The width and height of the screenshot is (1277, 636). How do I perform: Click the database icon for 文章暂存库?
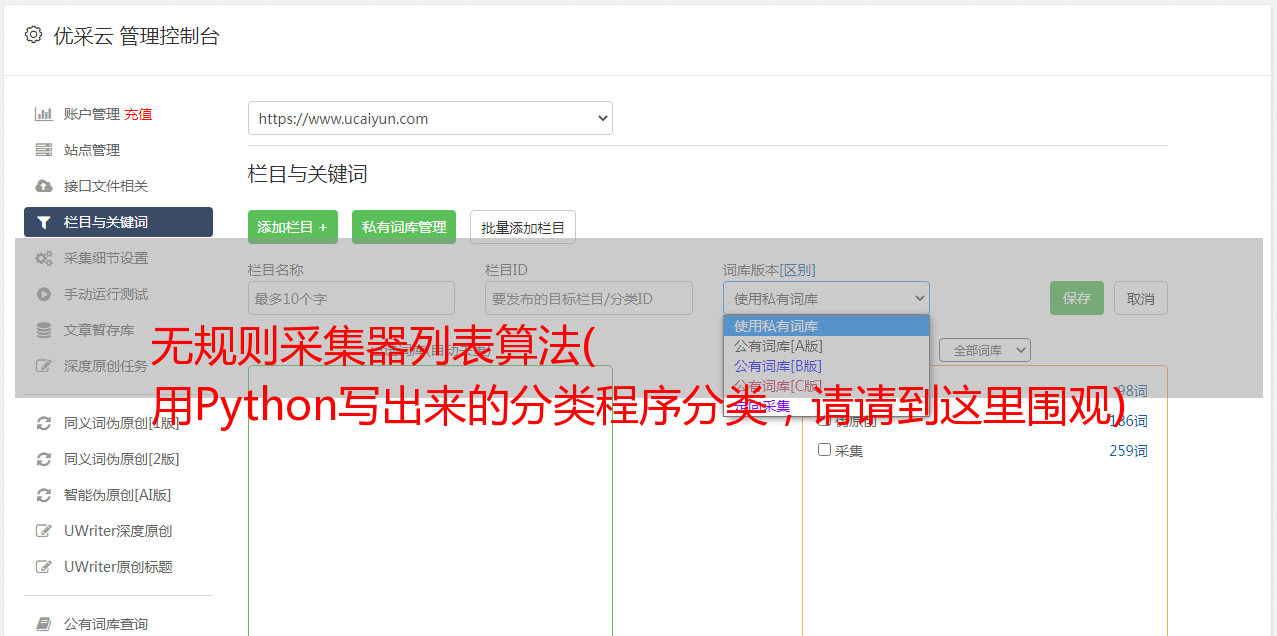44,330
